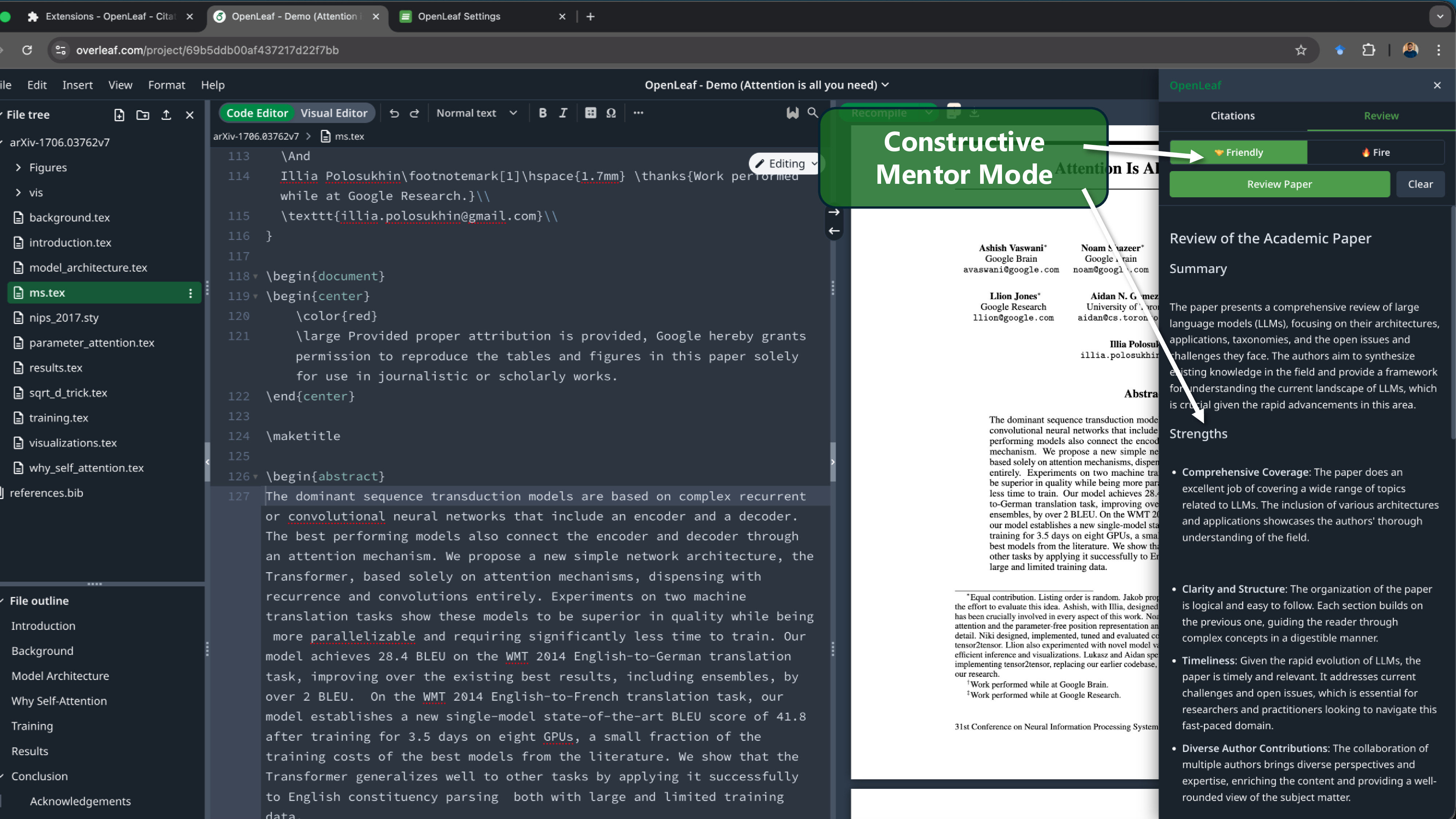Screen dimensions: 1456x819
Task: Insert a table from the toolbar
Action: tap(591, 113)
